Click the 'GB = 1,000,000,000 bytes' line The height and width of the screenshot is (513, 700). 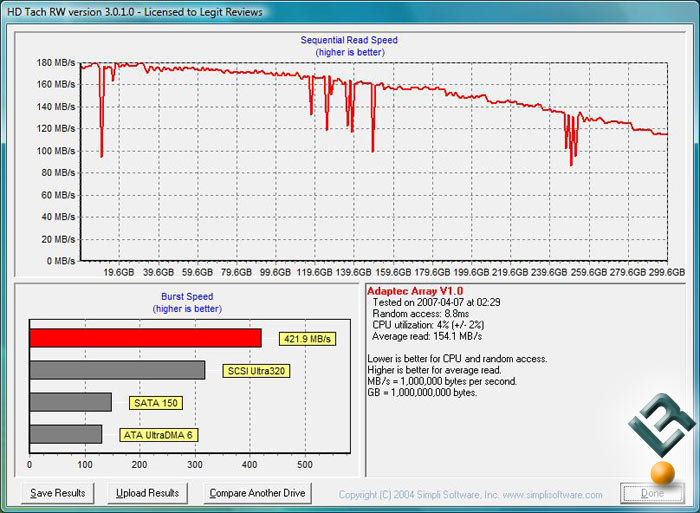tap(422, 393)
